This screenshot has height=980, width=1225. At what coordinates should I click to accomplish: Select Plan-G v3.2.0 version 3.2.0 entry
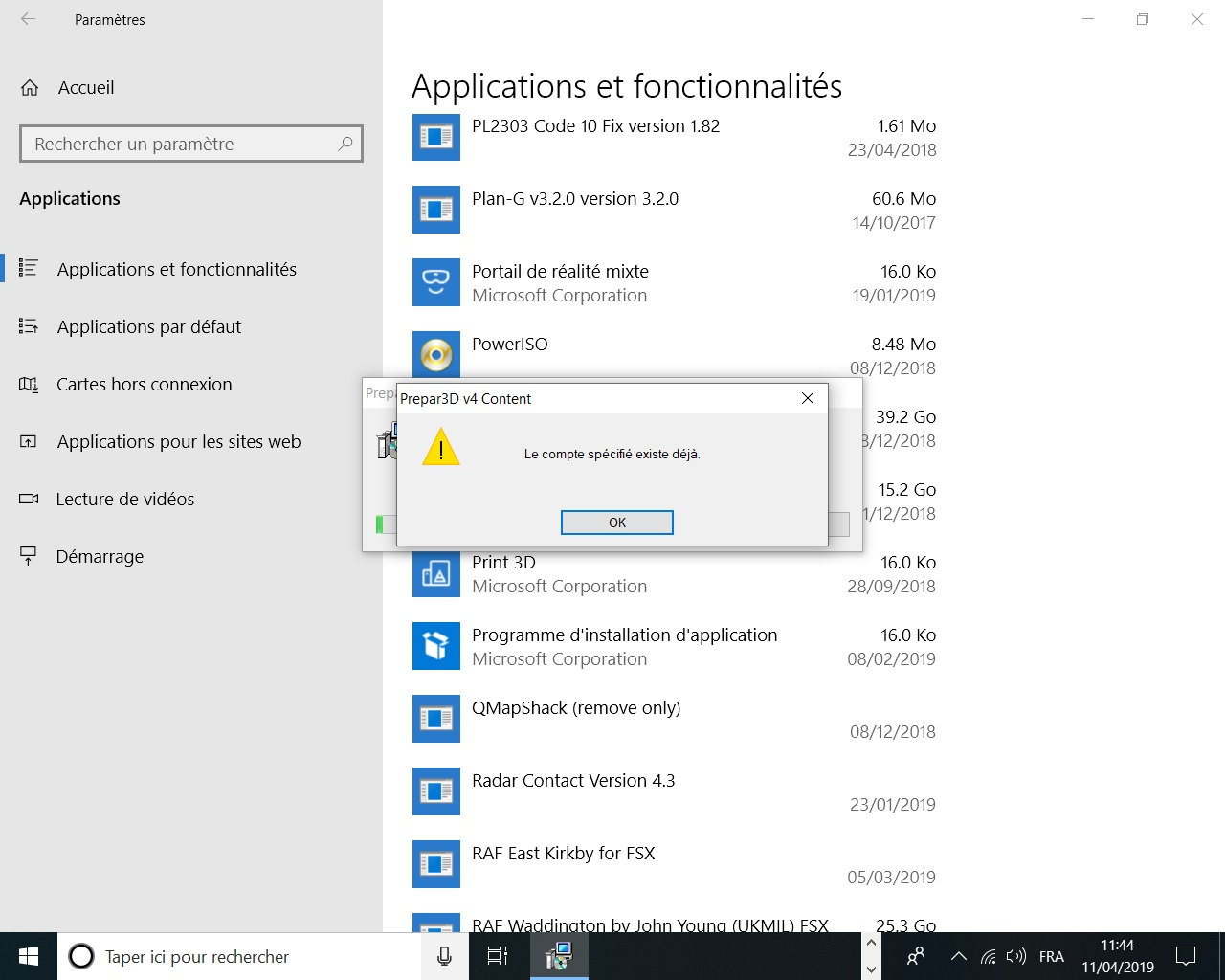point(675,210)
